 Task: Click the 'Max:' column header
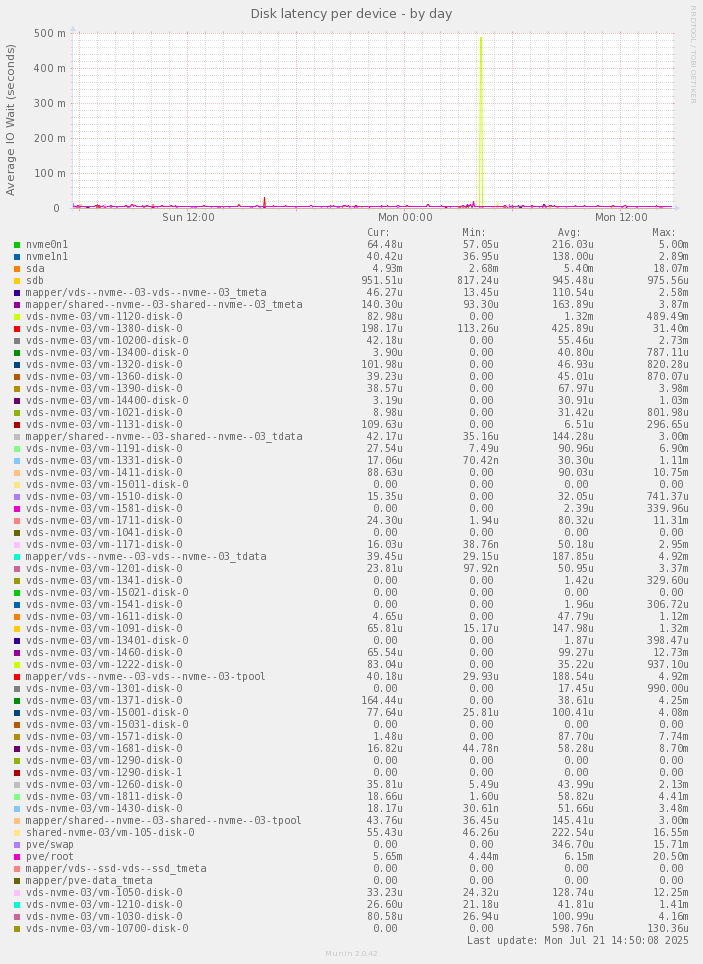coord(664,232)
